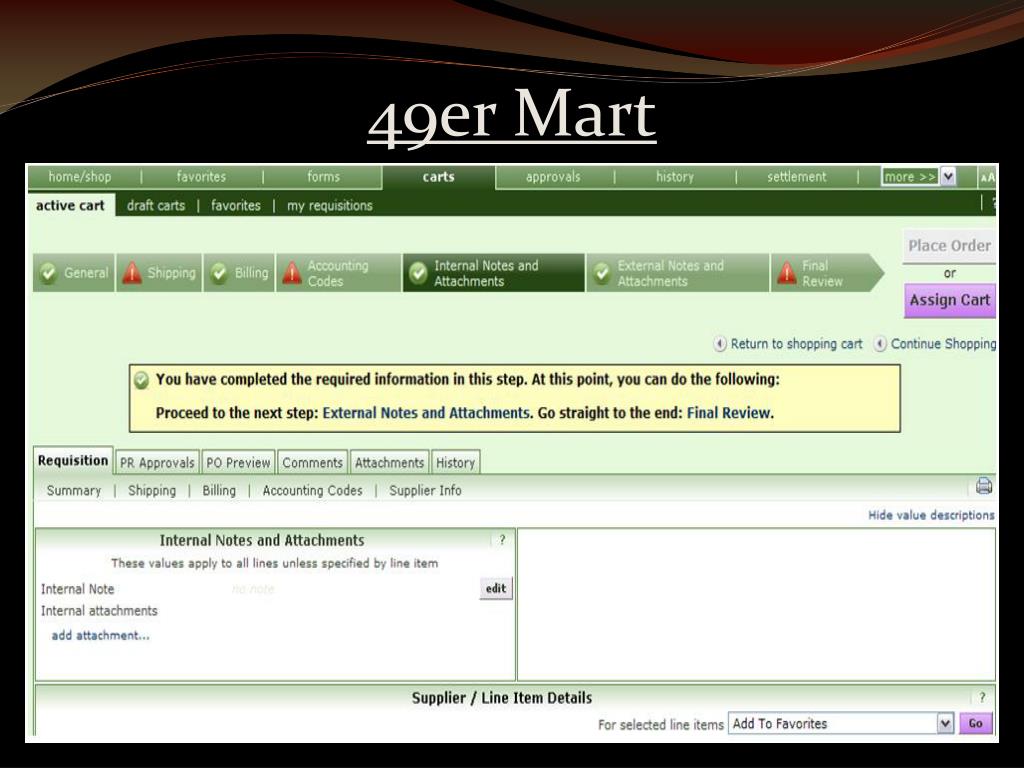This screenshot has width=1024, height=768.
Task: Click 'For selected line items' label
Action: [x=660, y=725]
